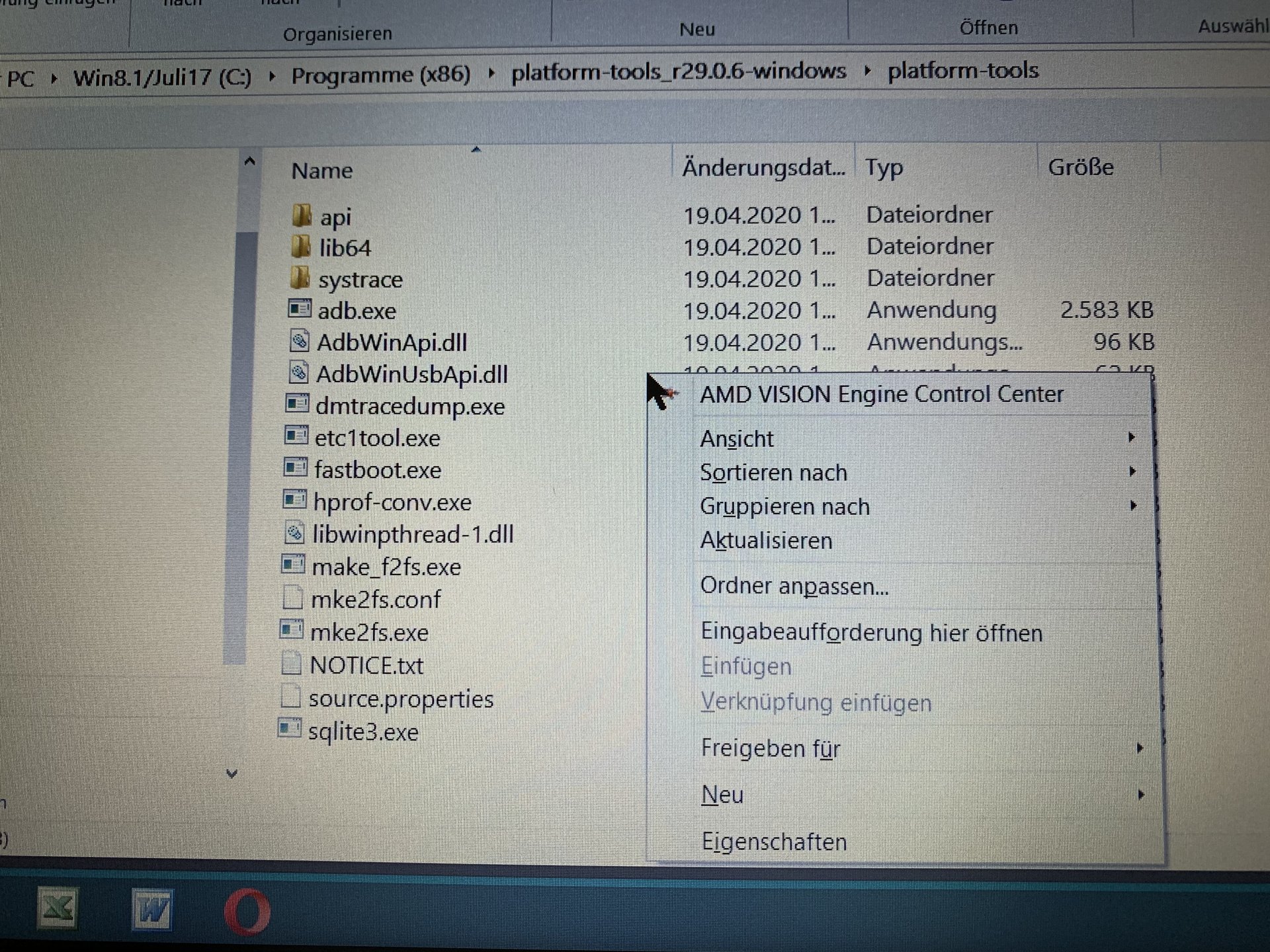This screenshot has width=1270, height=952.
Task: Click the navigation pane scroll down arrow
Action: 232,773
